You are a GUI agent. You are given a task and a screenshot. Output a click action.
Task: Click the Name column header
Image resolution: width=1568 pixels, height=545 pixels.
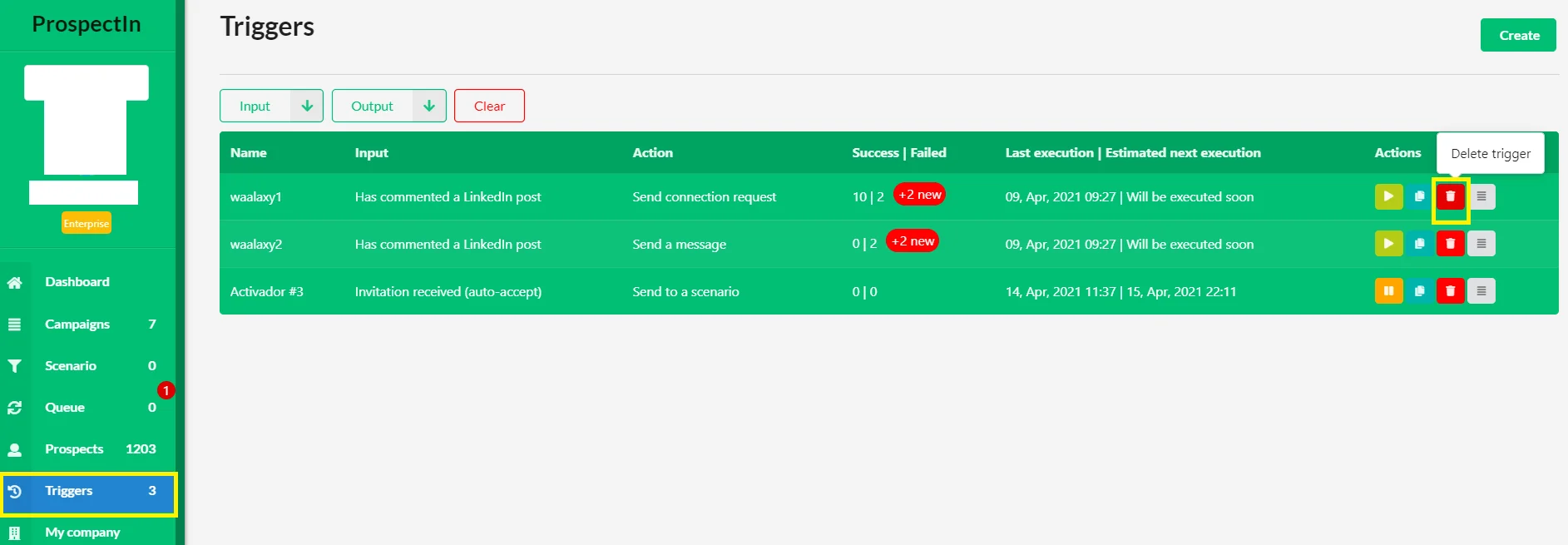pyautogui.click(x=249, y=153)
